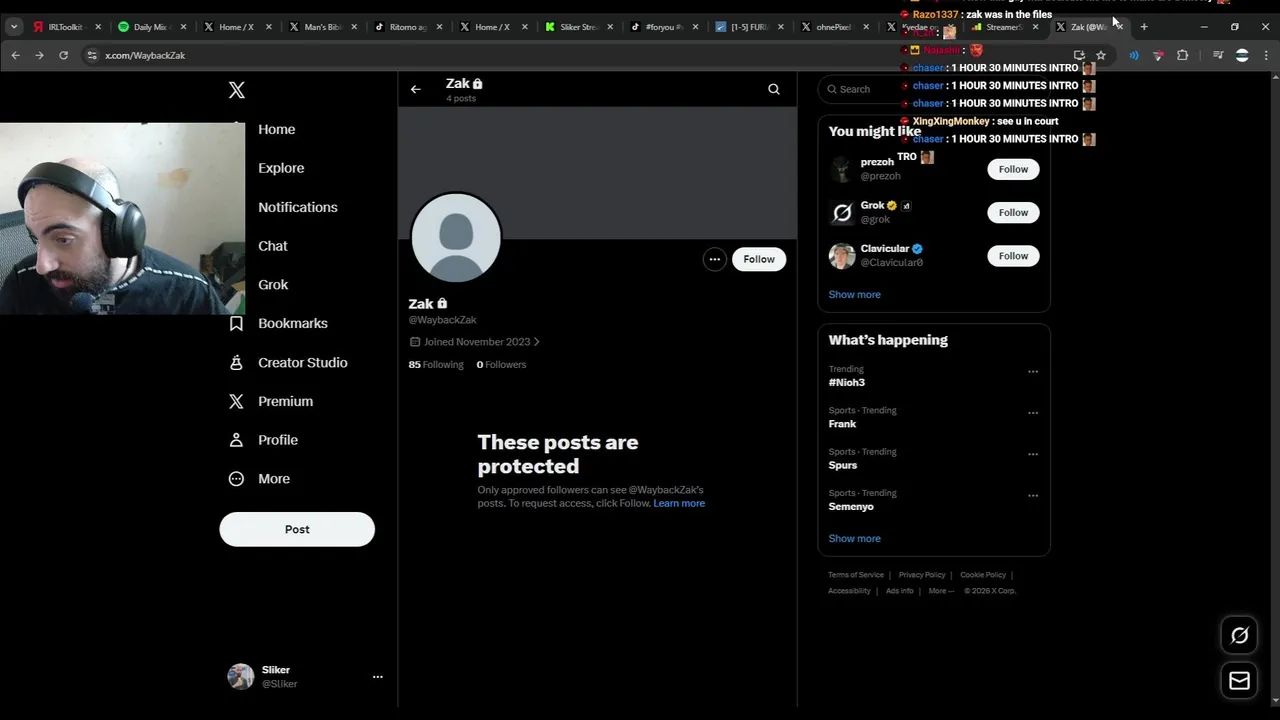Follow Grok suggestion

(1013, 212)
